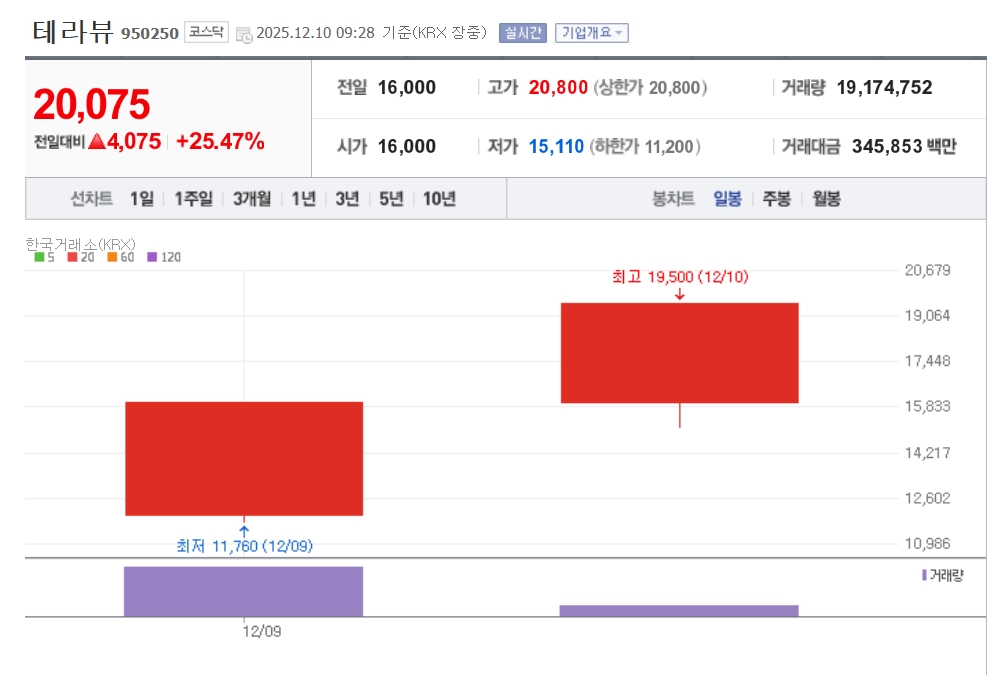Click the 저가 value 15,110
This screenshot has height=675, width=987.
click(x=556, y=147)
